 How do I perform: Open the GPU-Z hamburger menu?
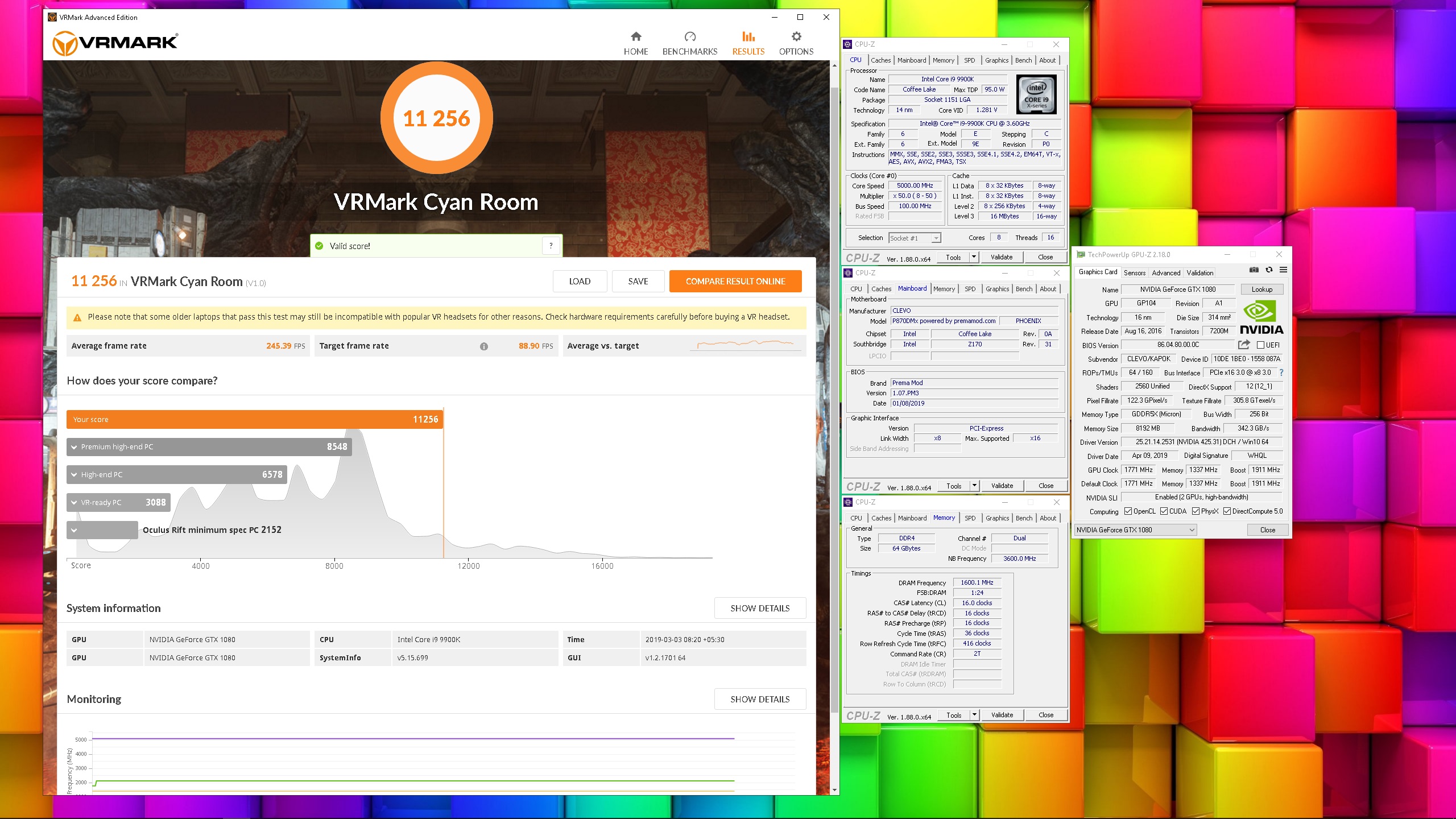[x=1283, y=270]
